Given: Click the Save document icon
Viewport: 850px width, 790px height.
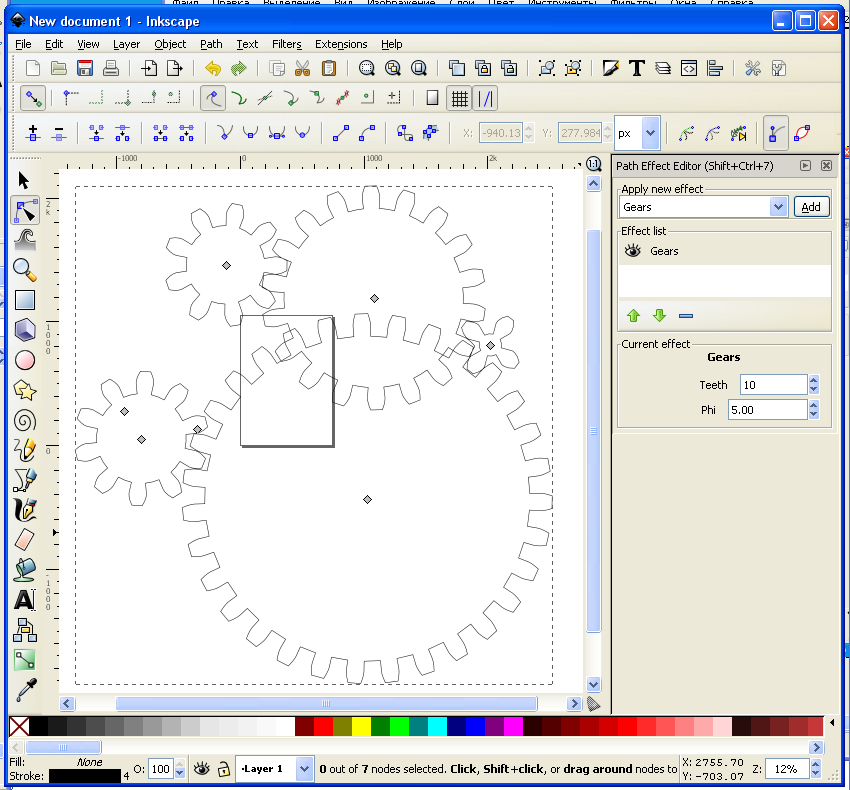Looking at the screenshot, I should click(x=85, y=68).
